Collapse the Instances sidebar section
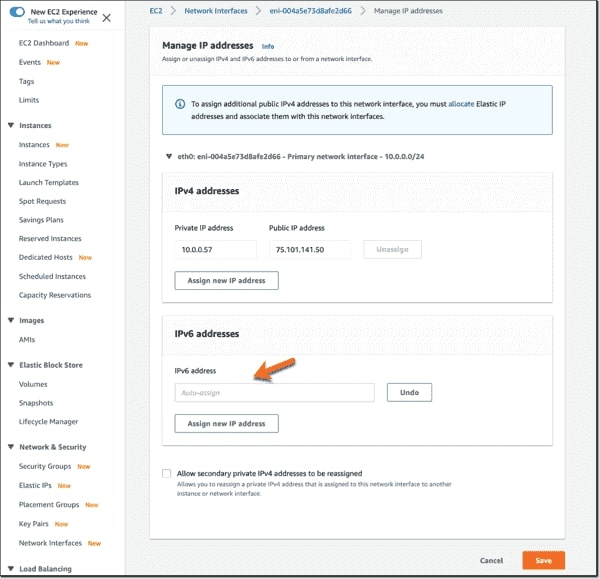 [x=10, y=126]
